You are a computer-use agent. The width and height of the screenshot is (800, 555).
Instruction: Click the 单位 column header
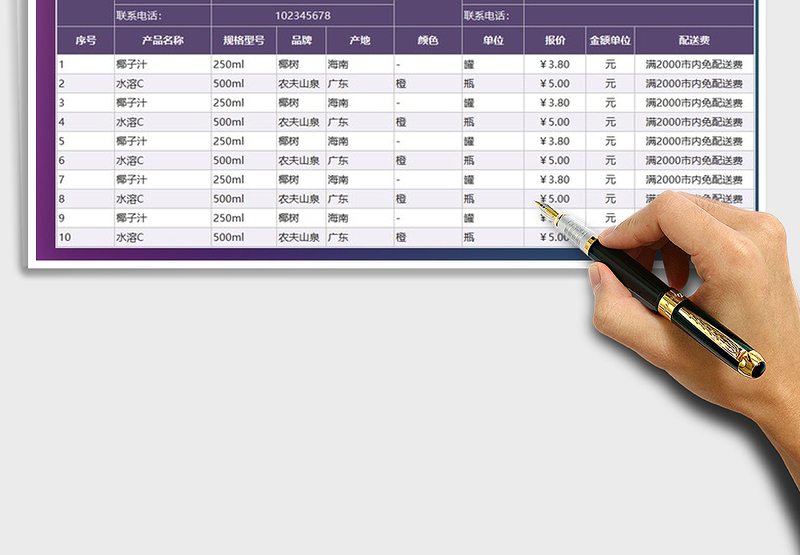493,41
